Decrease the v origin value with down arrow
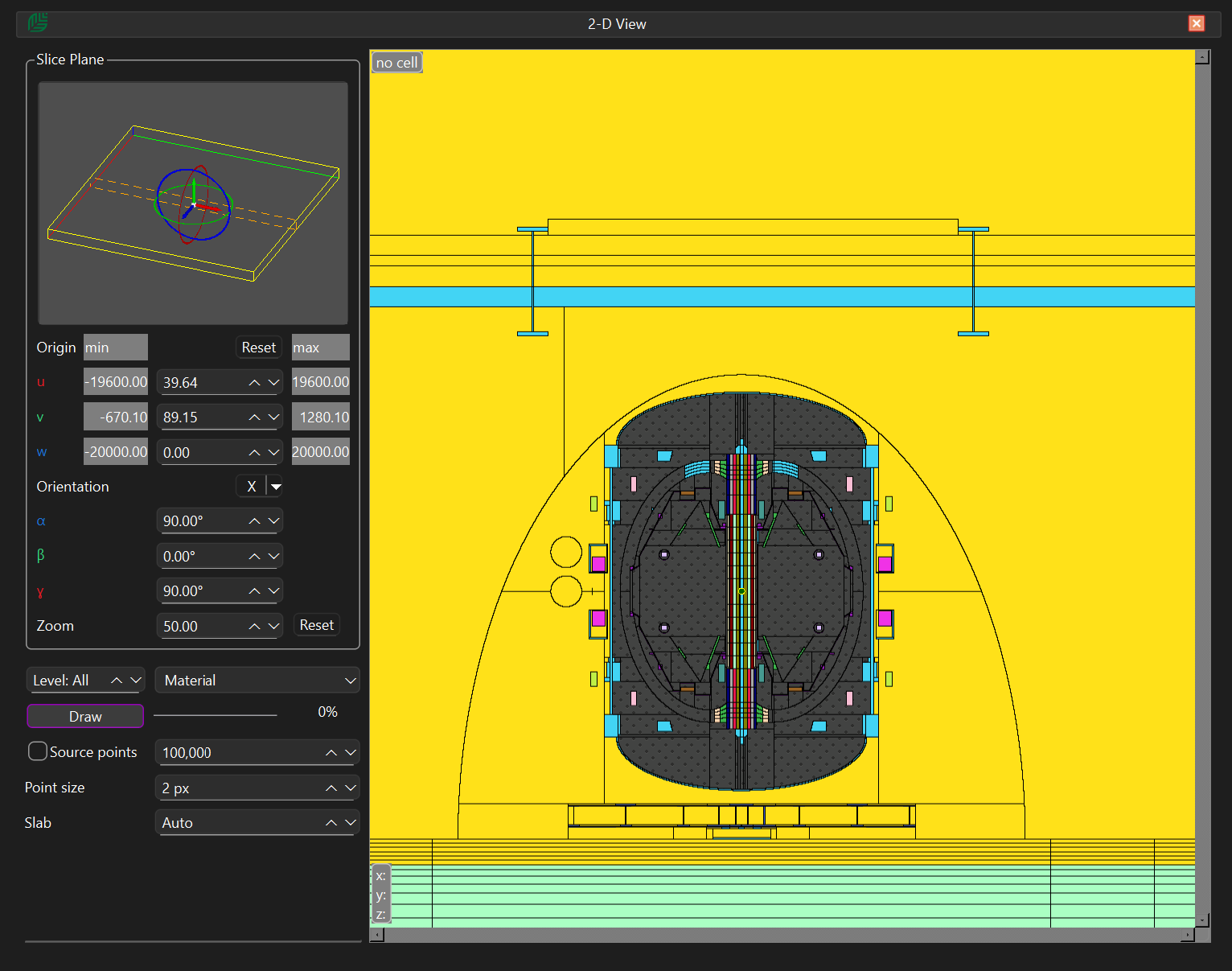The image size is (1232, 971). [273, 418]
